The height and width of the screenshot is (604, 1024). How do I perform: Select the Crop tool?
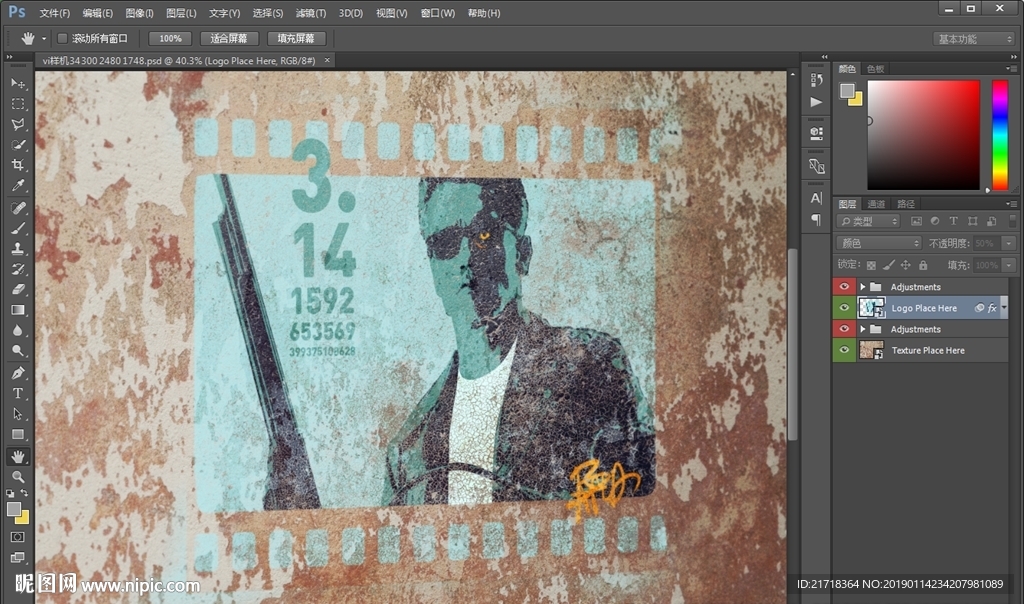pos(18,165)
